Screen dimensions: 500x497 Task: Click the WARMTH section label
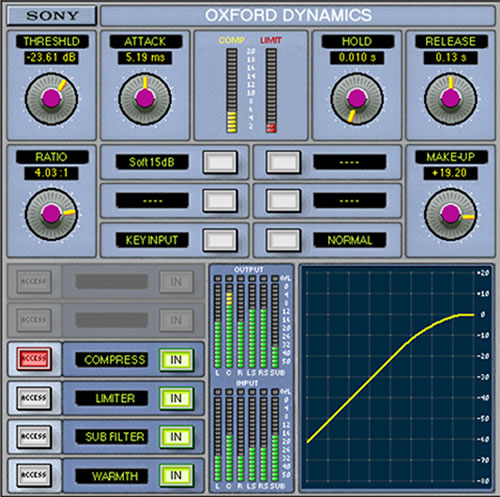(x=112, y=476)
